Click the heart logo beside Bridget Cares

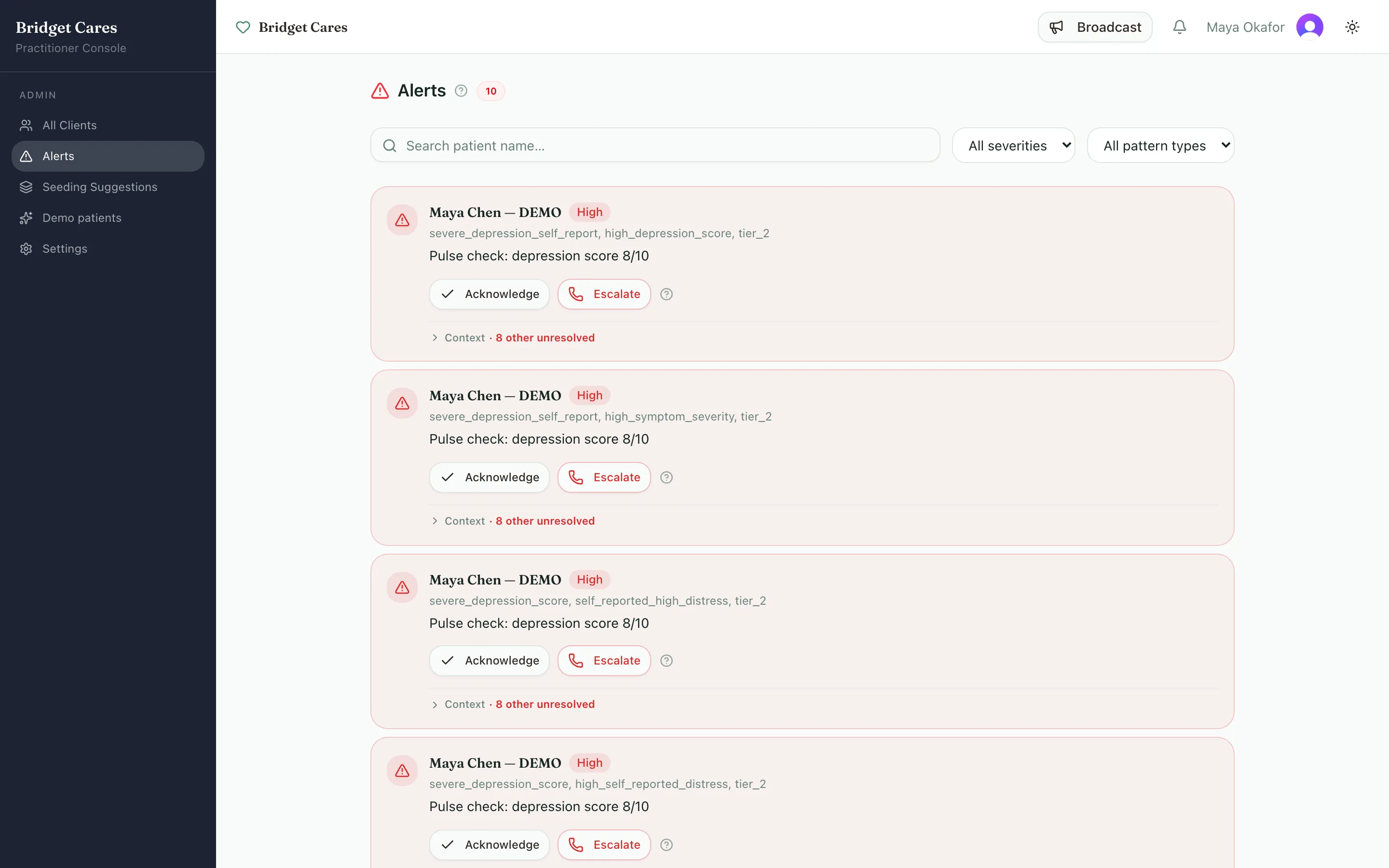click(x=243, y=27)
